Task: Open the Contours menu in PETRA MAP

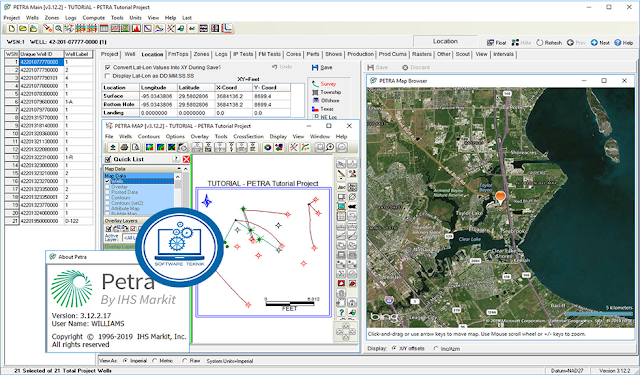Action: (x=149, y=136)
